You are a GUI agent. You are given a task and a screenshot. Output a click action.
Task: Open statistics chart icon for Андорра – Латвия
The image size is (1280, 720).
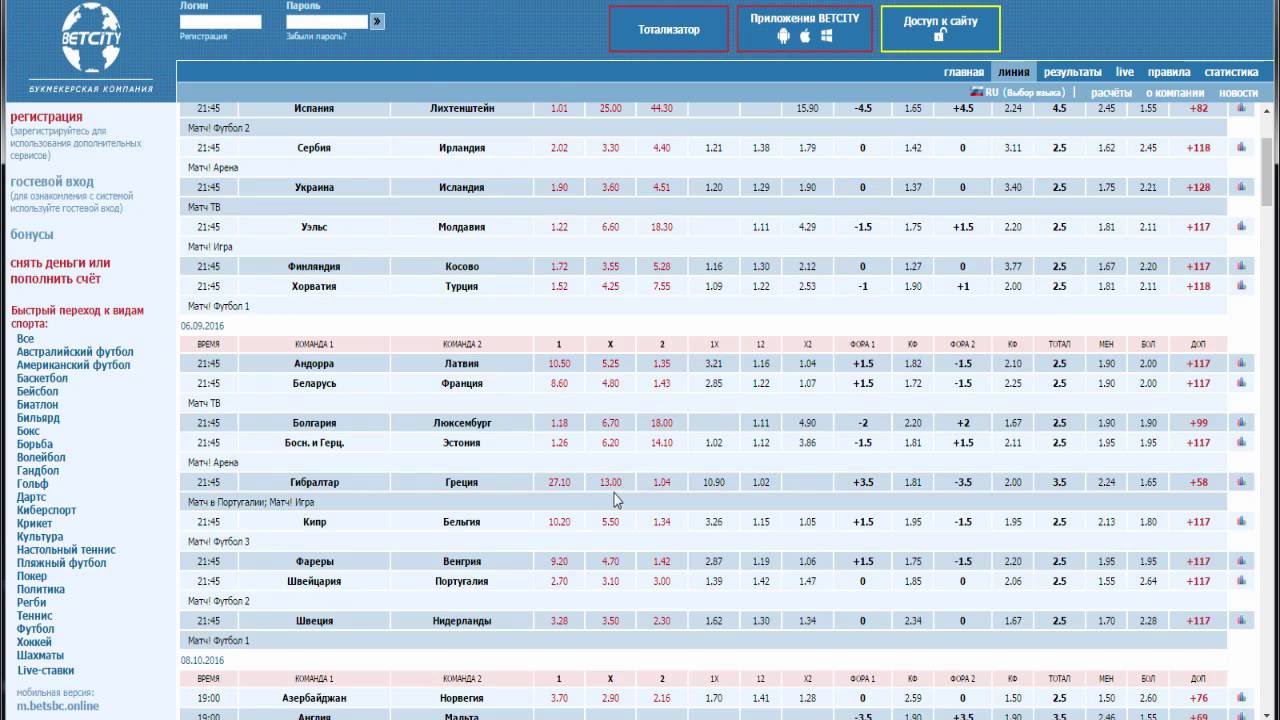[1242, 363]
